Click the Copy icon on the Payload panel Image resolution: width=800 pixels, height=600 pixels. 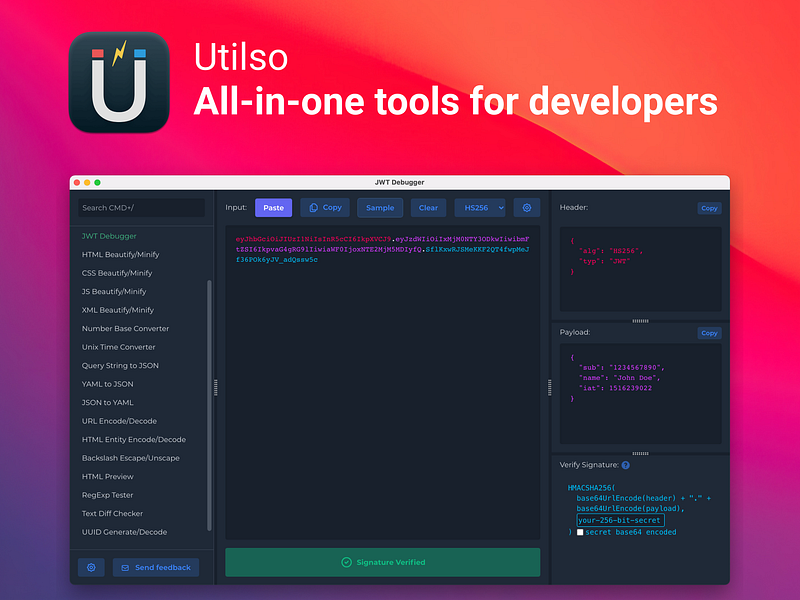pos(709,333)
